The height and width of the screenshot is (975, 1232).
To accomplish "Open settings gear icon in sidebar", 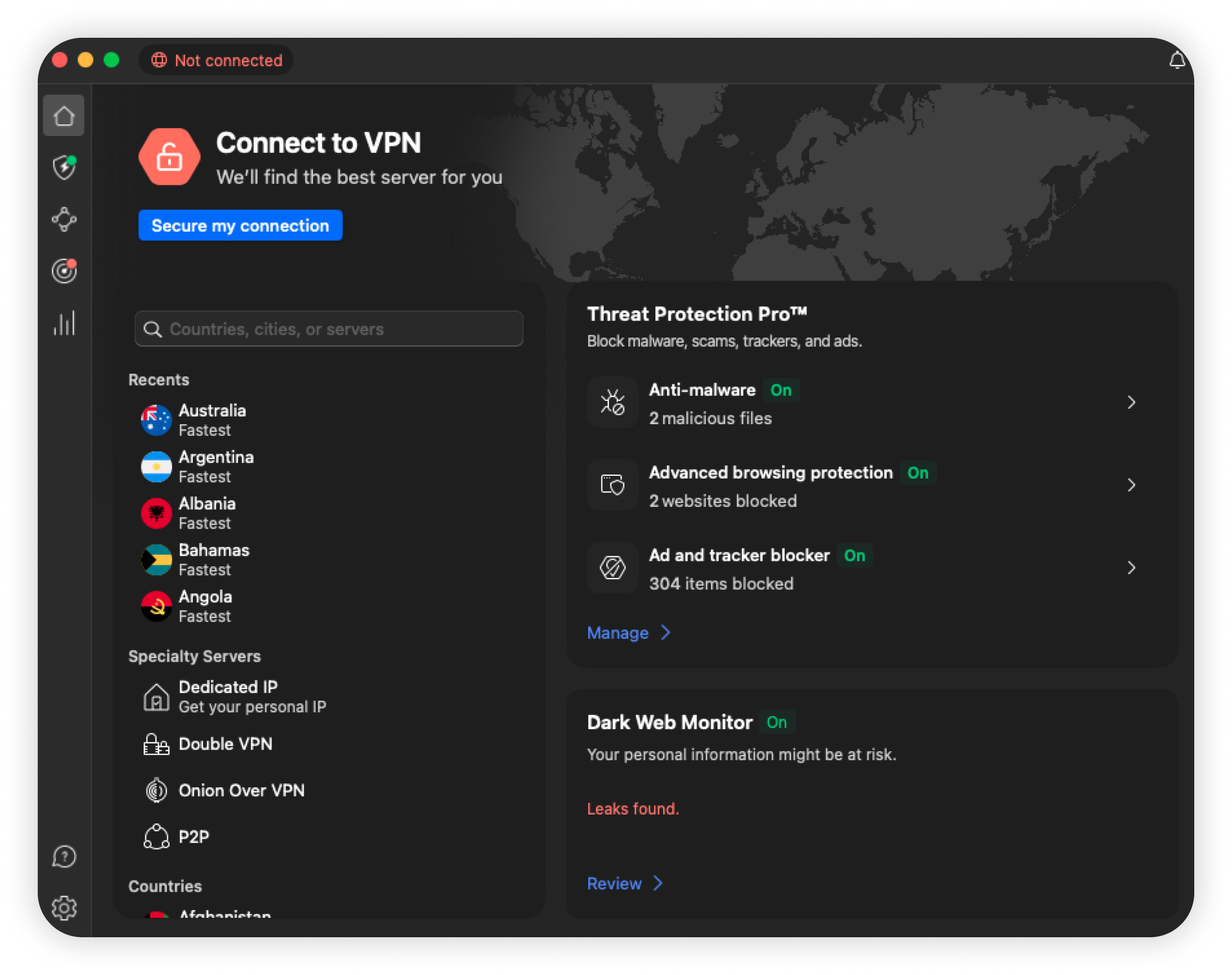I will [64, 908].
